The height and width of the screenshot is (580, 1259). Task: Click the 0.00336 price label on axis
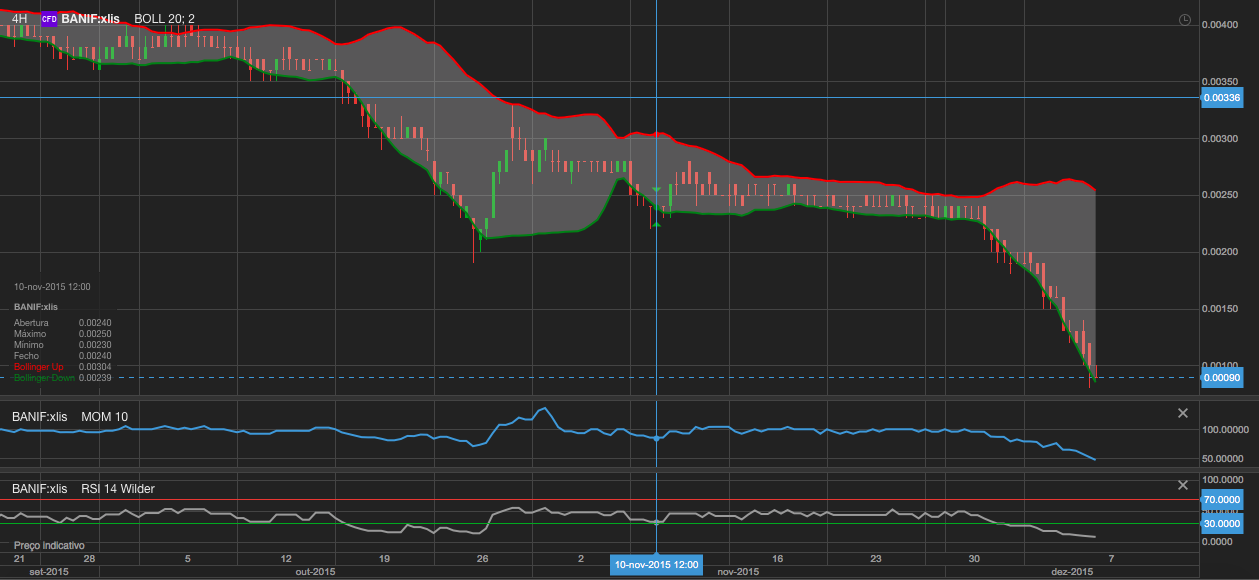pos(1221,98)
